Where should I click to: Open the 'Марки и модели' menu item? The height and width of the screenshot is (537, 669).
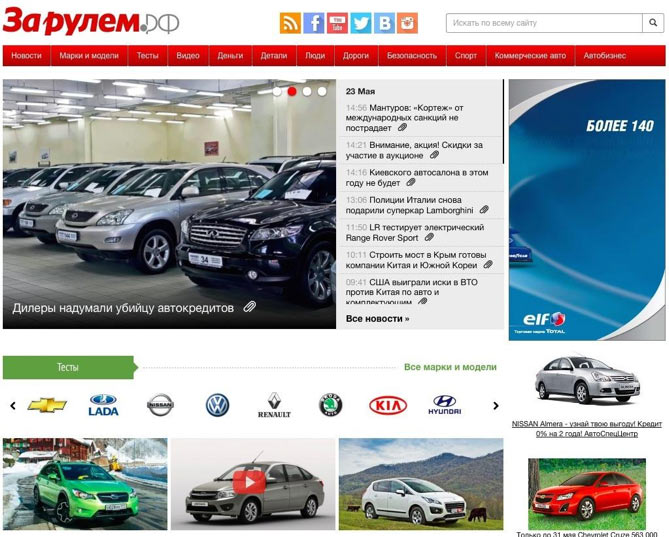[89, 56]
